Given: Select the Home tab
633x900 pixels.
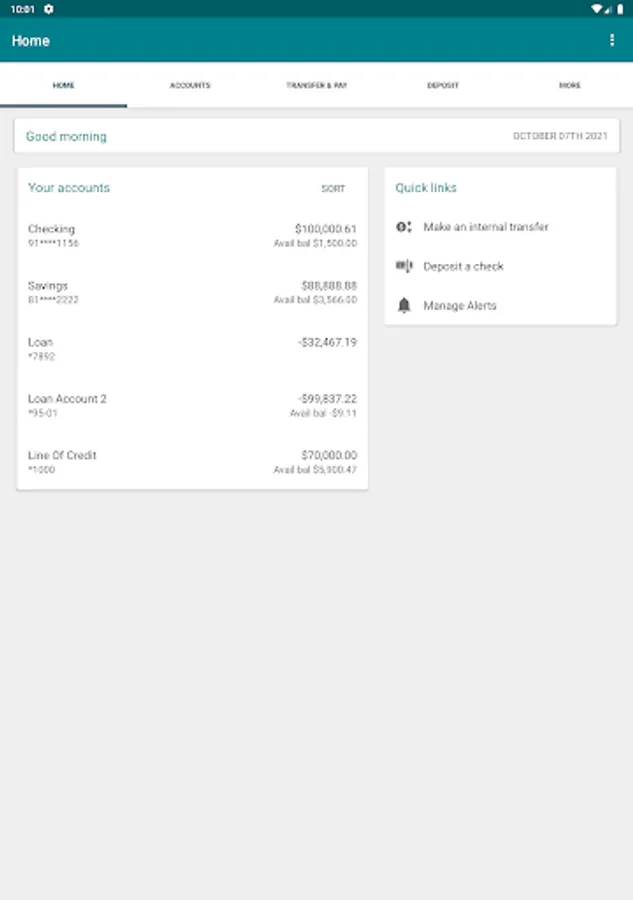Looking at the screenshot, I should tap(63, 85).
